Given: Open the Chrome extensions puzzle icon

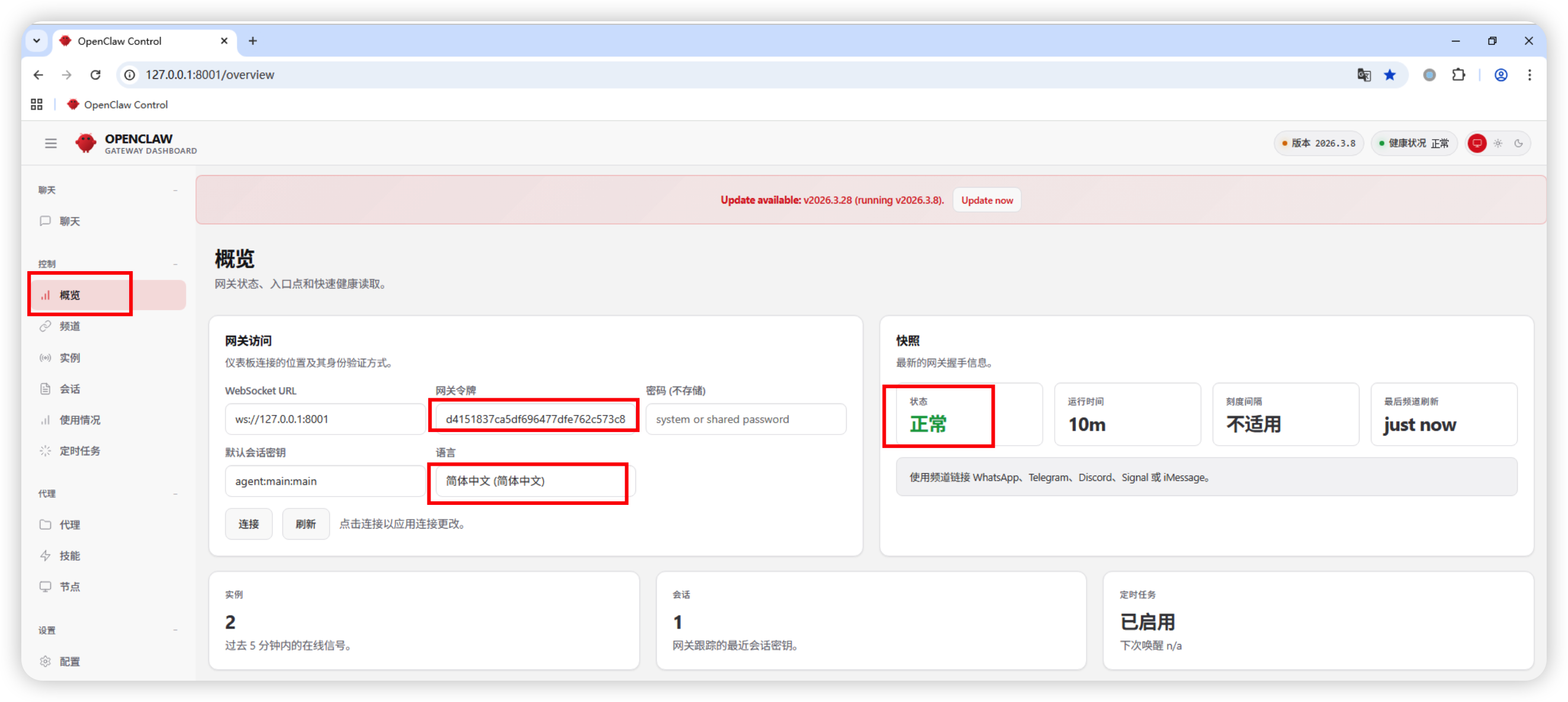Looking at the screenshot, I should (x=1458, y=75).
